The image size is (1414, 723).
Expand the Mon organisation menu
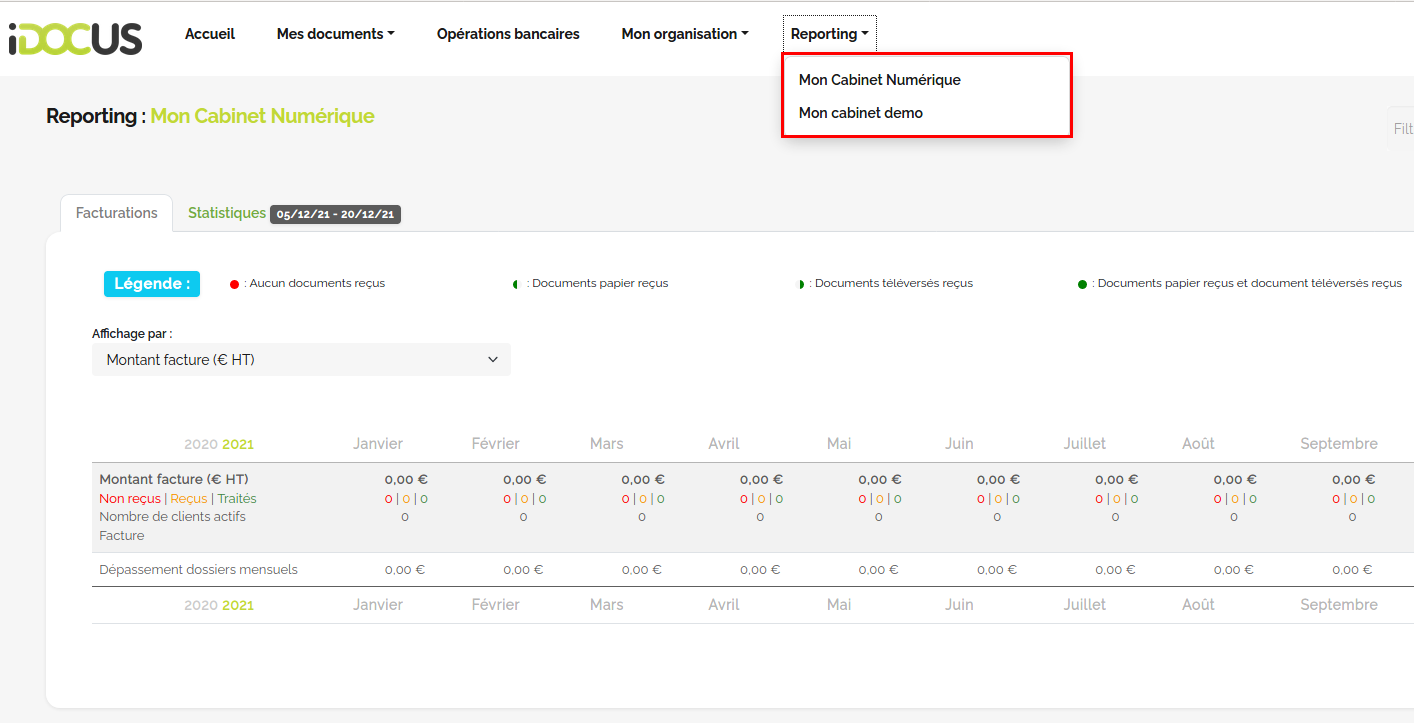point(685,34)
